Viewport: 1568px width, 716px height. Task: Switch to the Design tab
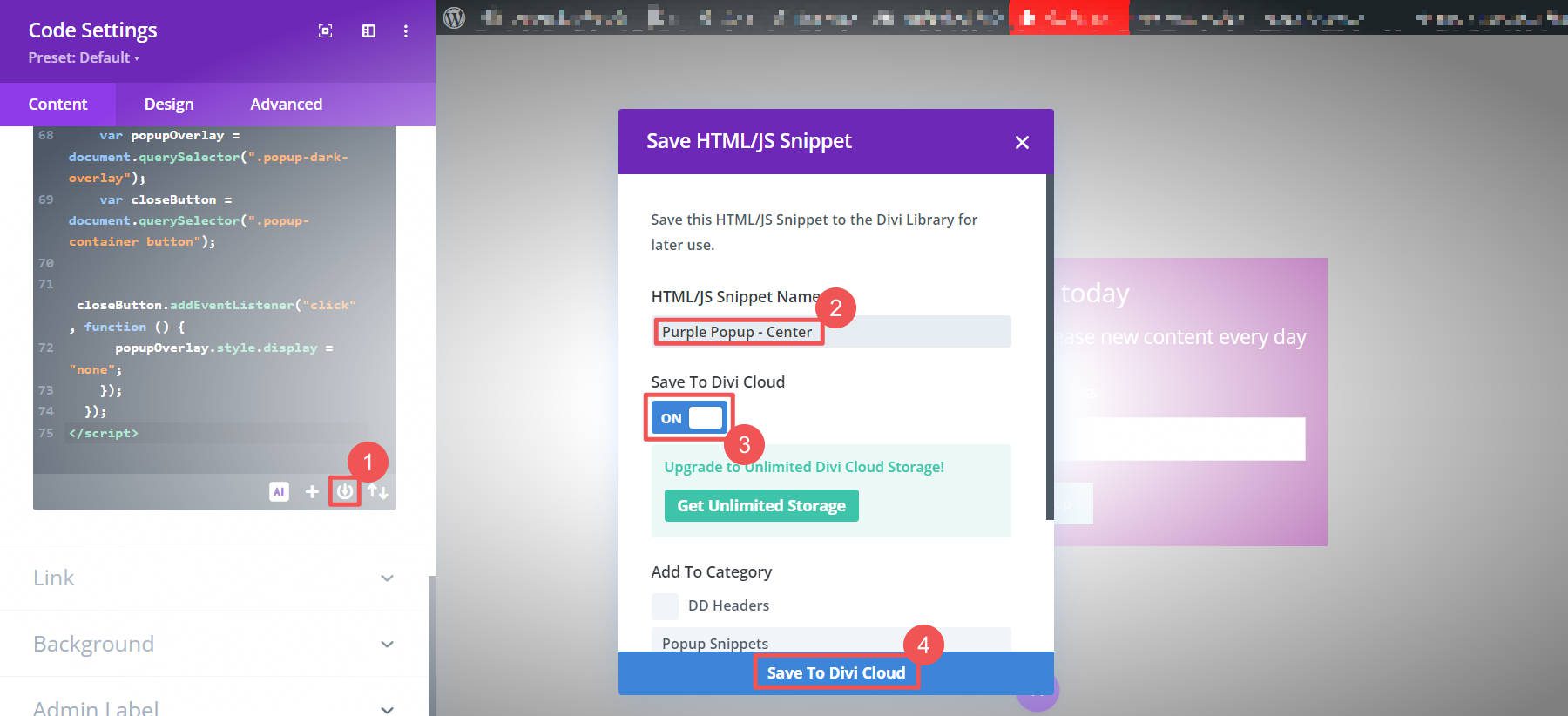pyautogui.click(x=169, y=105)
